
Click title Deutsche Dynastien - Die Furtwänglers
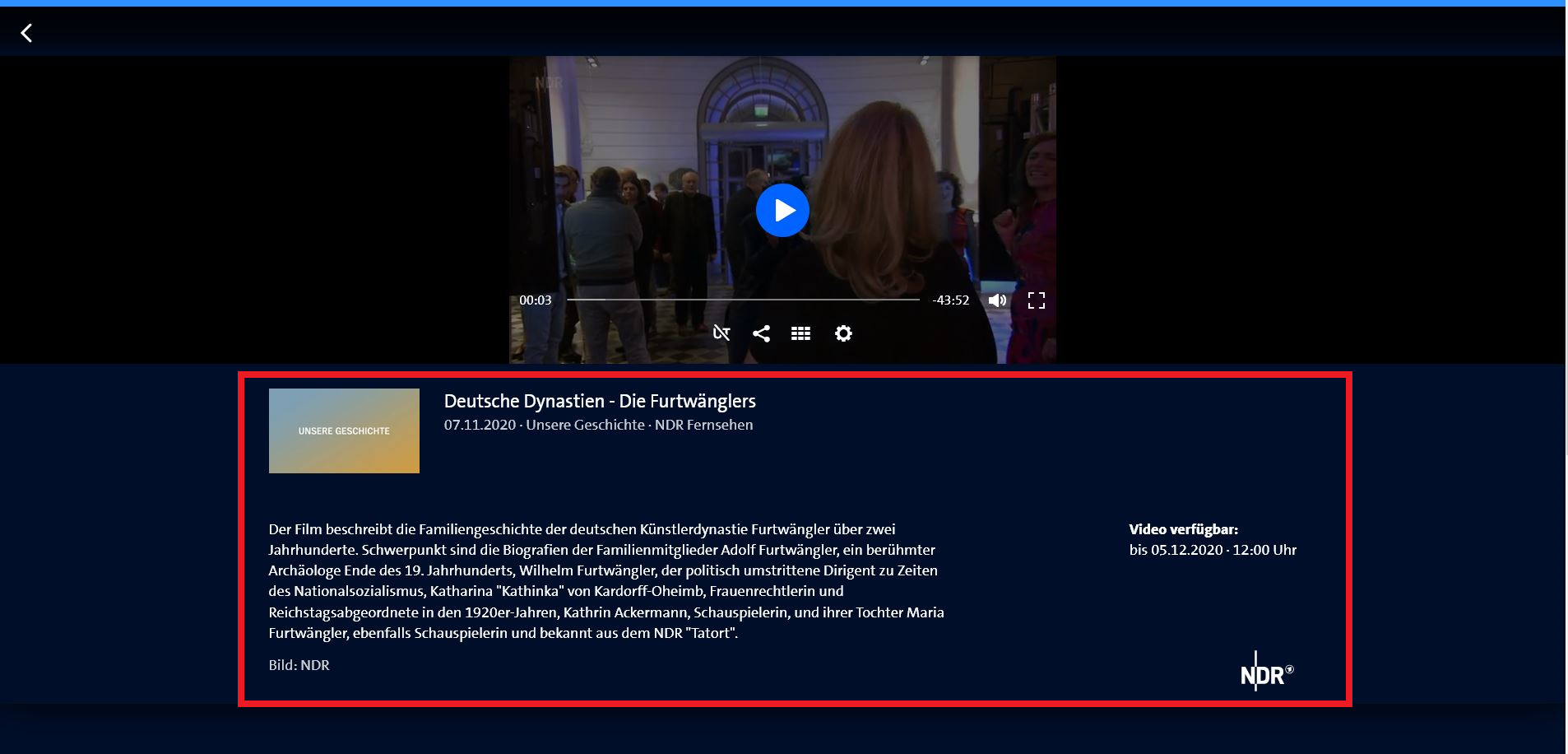(x=600, y=401)
